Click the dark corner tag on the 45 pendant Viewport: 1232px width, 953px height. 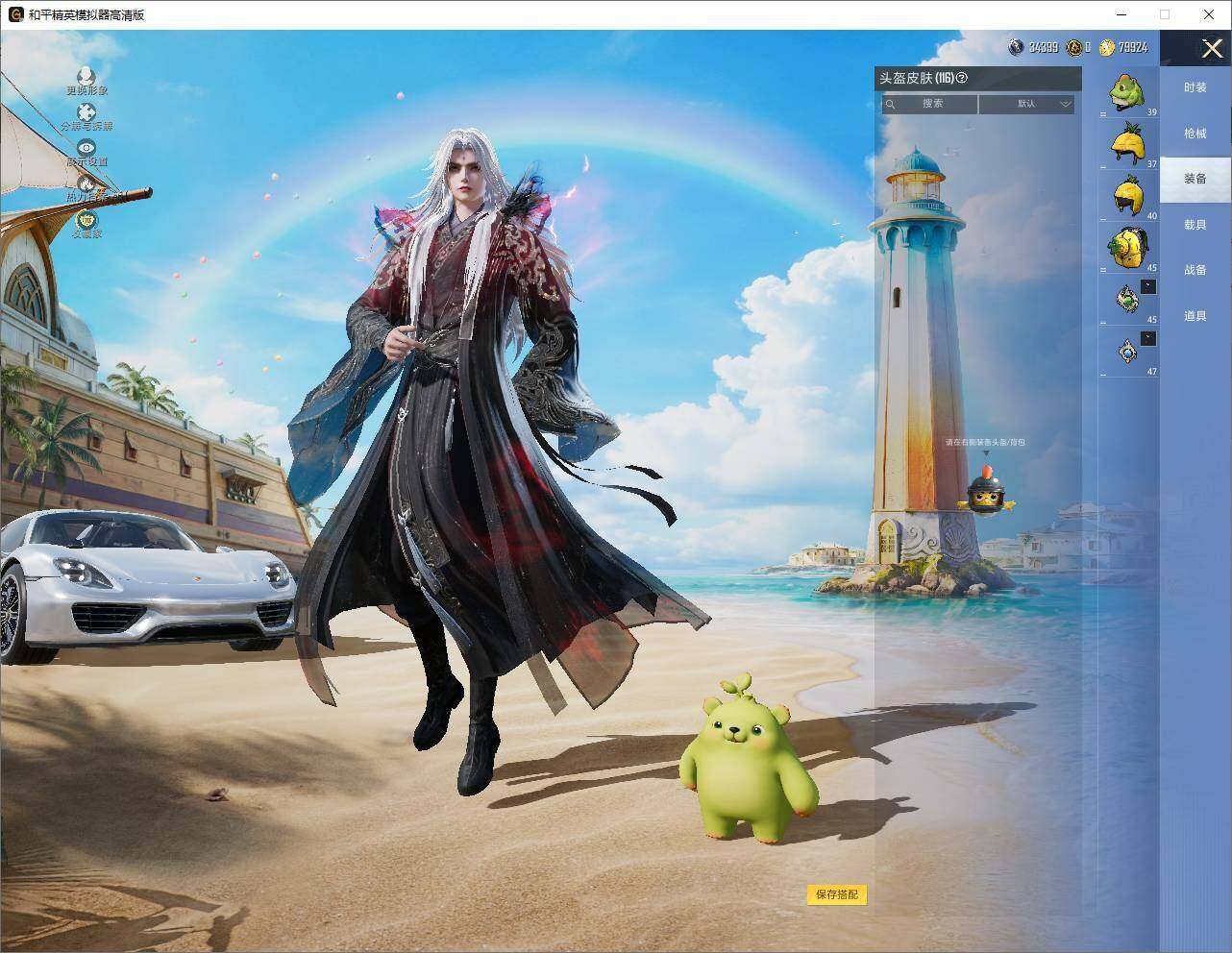click(1148, 286)
